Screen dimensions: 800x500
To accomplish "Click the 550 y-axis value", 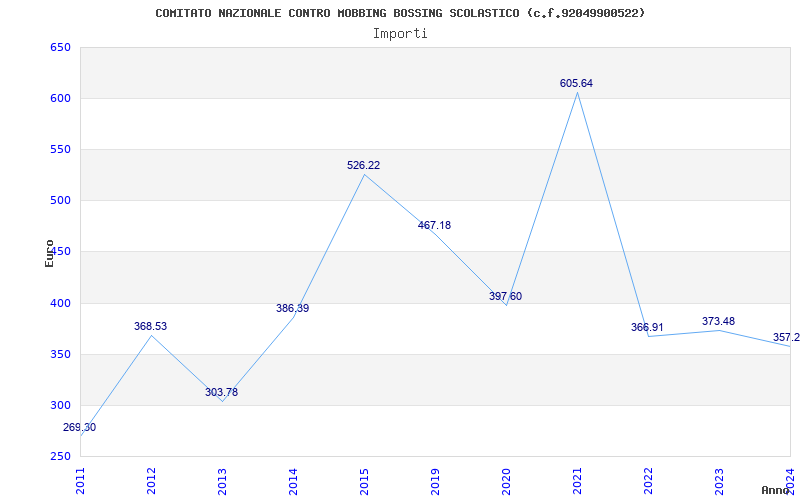I will 60,149.
